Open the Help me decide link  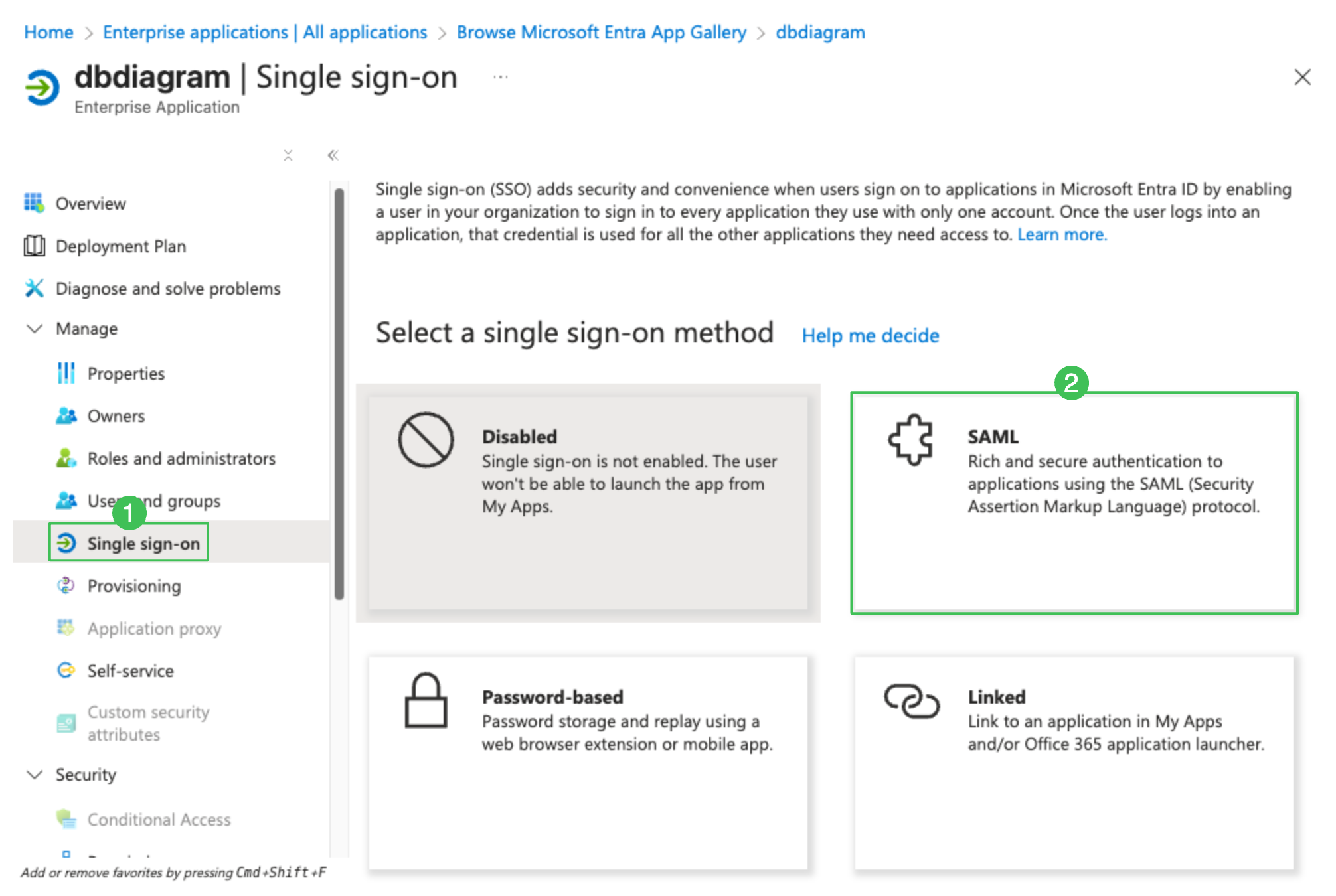[870, 336]
